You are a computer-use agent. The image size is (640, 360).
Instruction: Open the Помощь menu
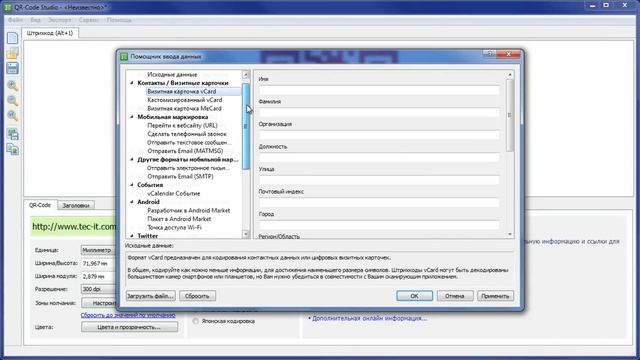click(x=119, y=20)
